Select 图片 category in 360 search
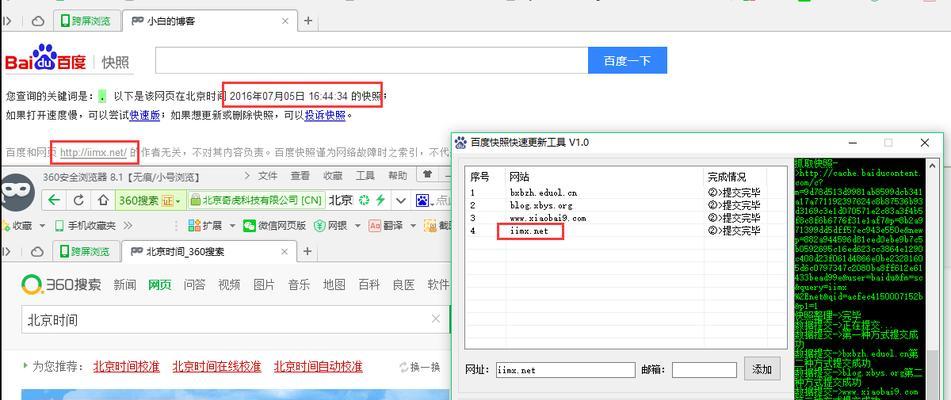The image size is (951, 400). tap(264, 285)
